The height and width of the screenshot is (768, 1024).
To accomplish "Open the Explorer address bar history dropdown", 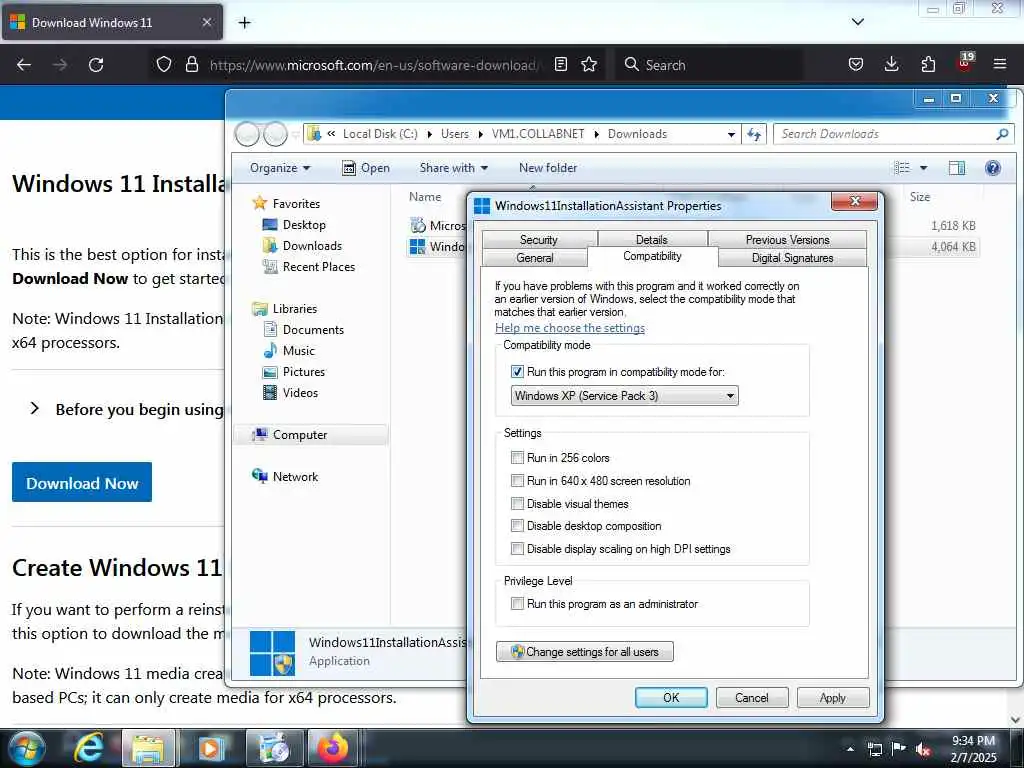I will pyautogui.click(x=731, y=134).
